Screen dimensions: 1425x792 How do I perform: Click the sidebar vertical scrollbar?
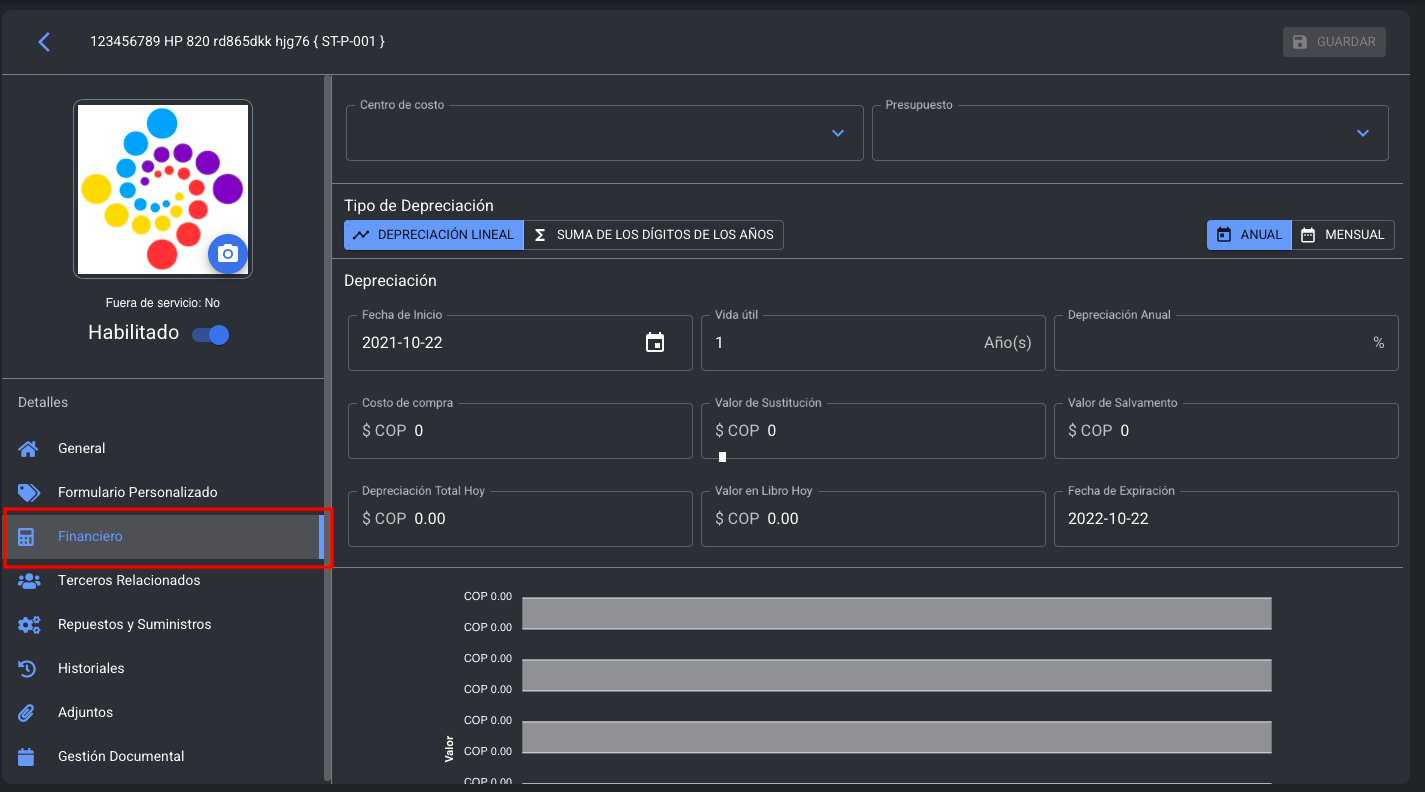(328, 430)
